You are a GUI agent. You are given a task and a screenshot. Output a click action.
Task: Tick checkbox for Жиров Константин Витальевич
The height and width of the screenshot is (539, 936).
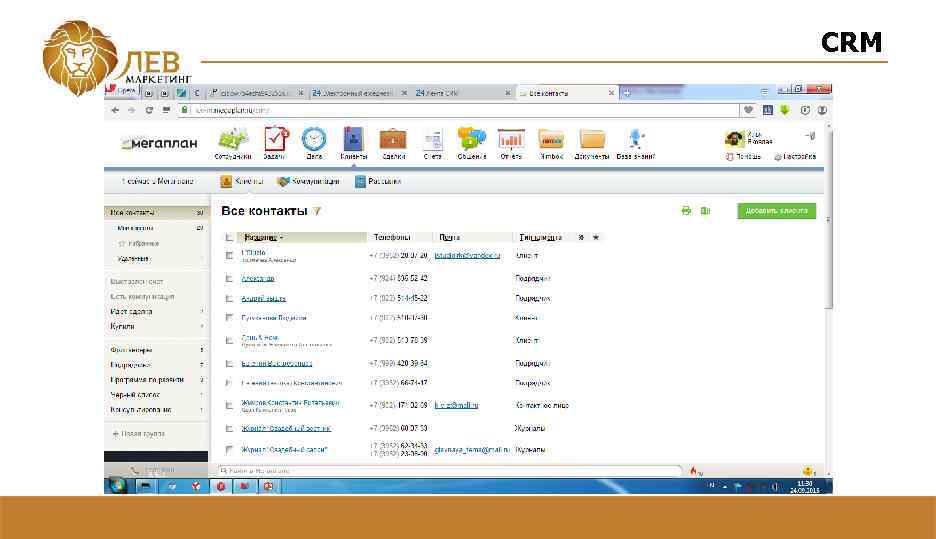pyautogui.click(x=229, y=405)
